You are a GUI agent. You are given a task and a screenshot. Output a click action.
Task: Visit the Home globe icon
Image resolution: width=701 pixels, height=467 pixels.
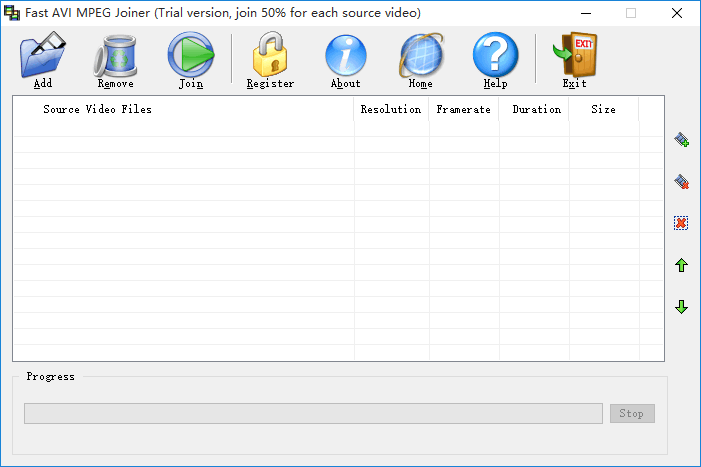(x=421, y=55)
